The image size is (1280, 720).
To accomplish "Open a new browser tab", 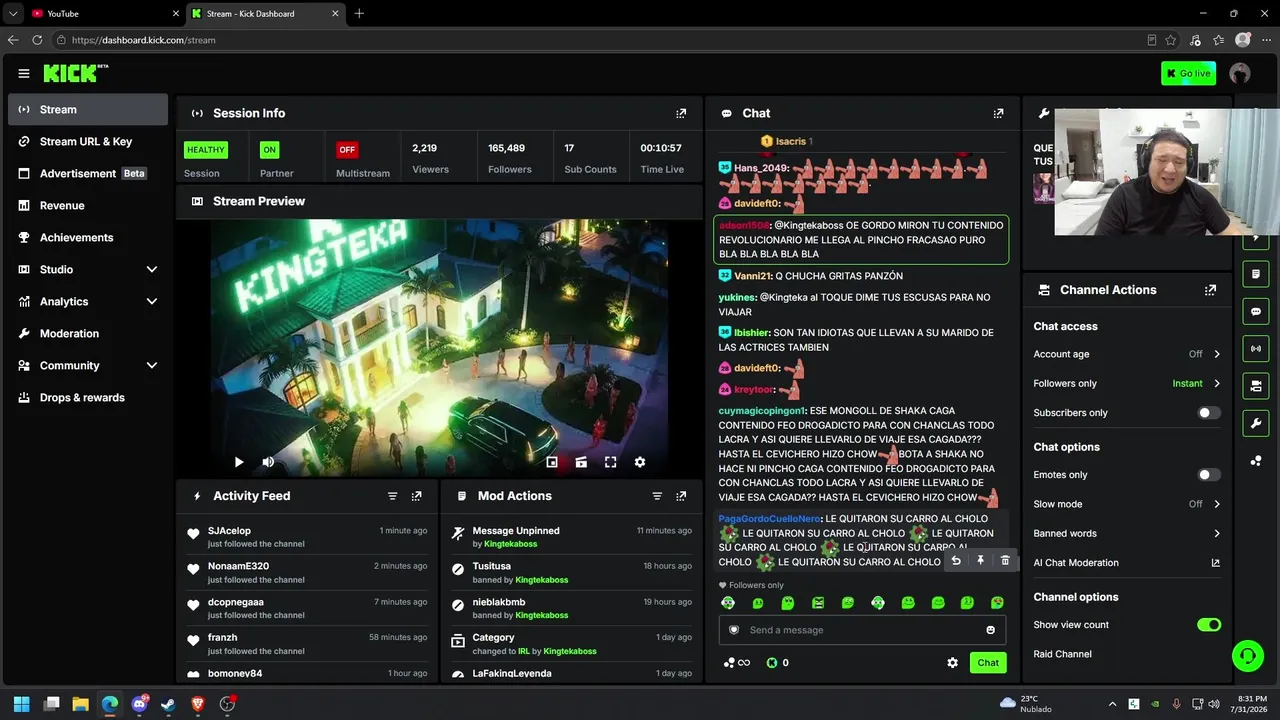I will coord(359,14).
